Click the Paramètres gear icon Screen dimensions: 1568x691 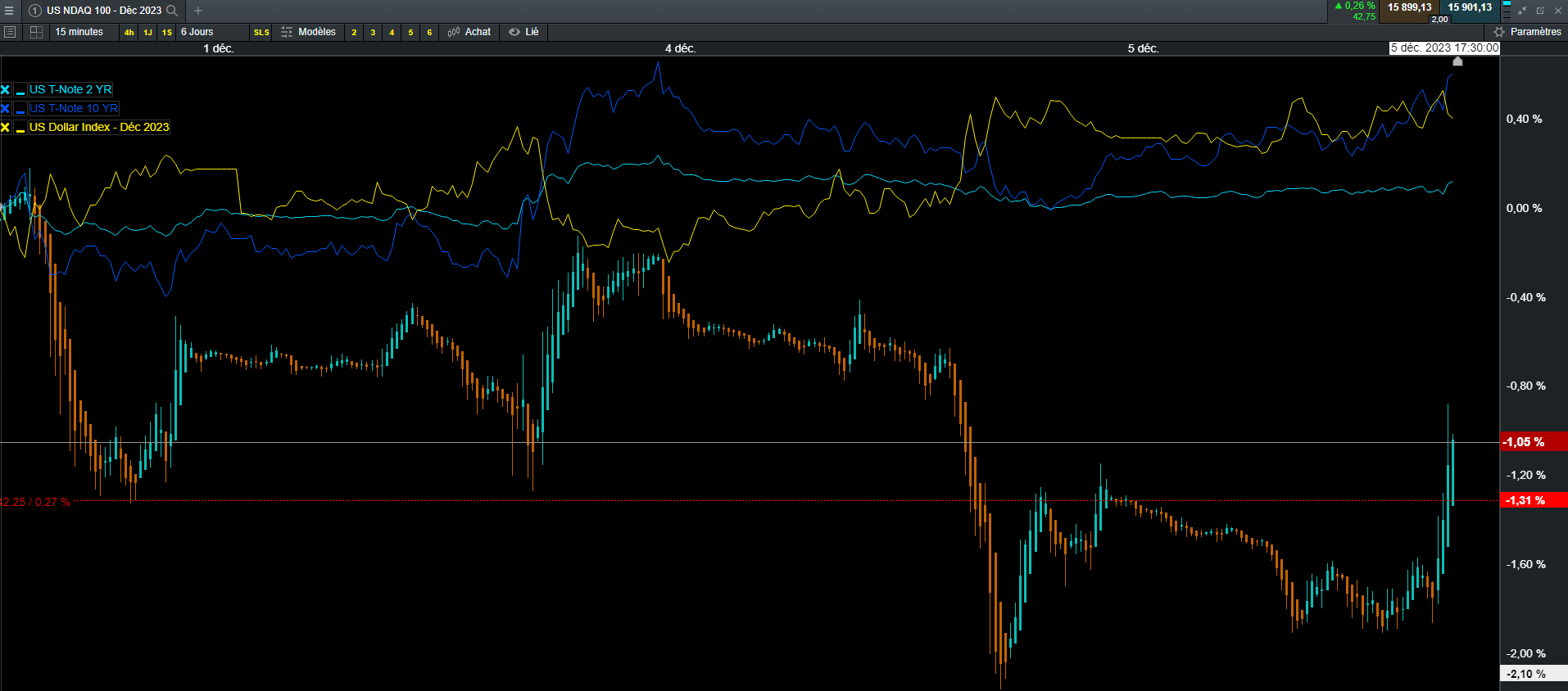1499,32
